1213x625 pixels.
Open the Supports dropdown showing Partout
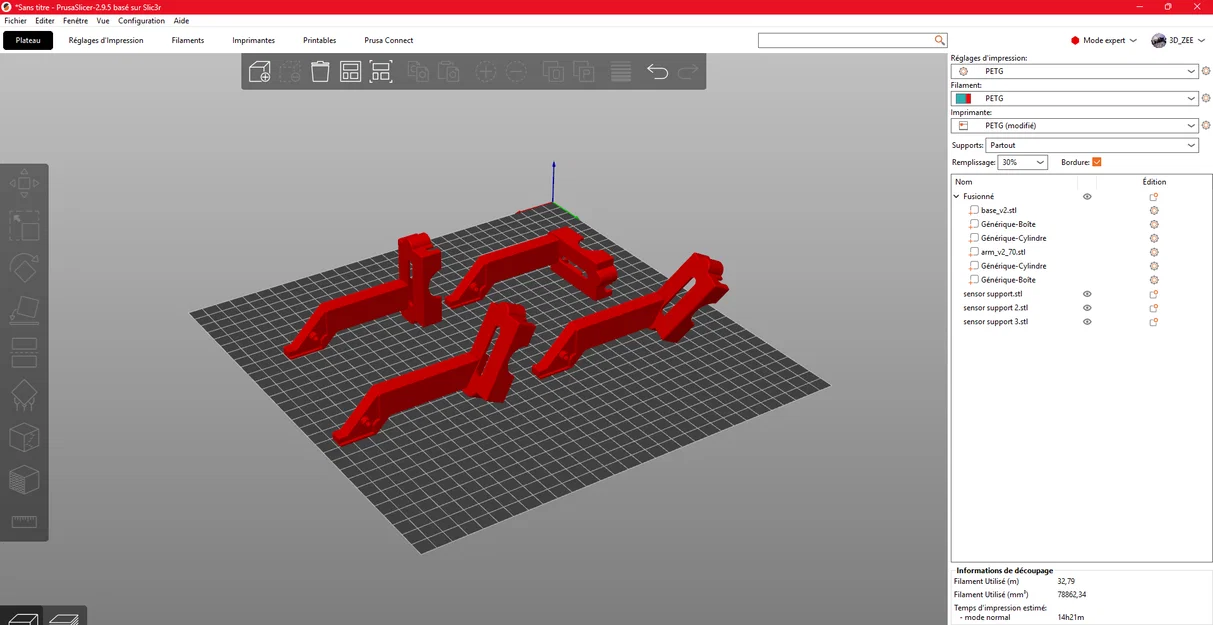(x=1093, y=145)
